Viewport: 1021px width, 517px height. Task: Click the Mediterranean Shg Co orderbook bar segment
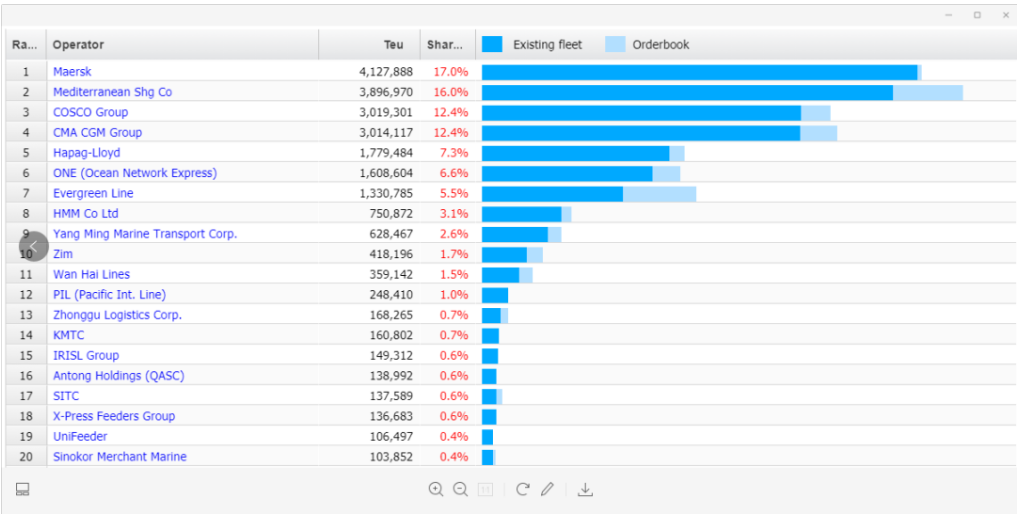click(x=928, y=92)
